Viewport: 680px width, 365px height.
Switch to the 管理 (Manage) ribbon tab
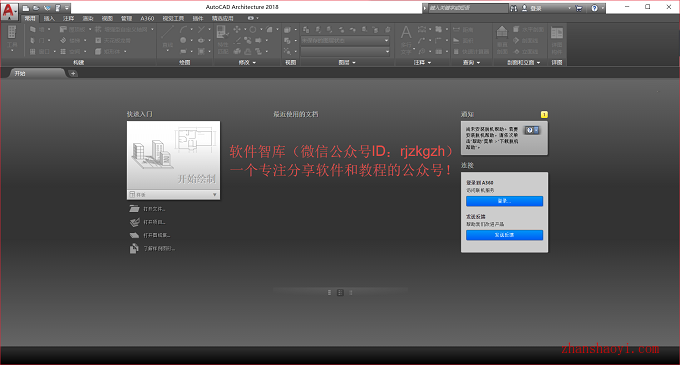(x=126, y=18)
